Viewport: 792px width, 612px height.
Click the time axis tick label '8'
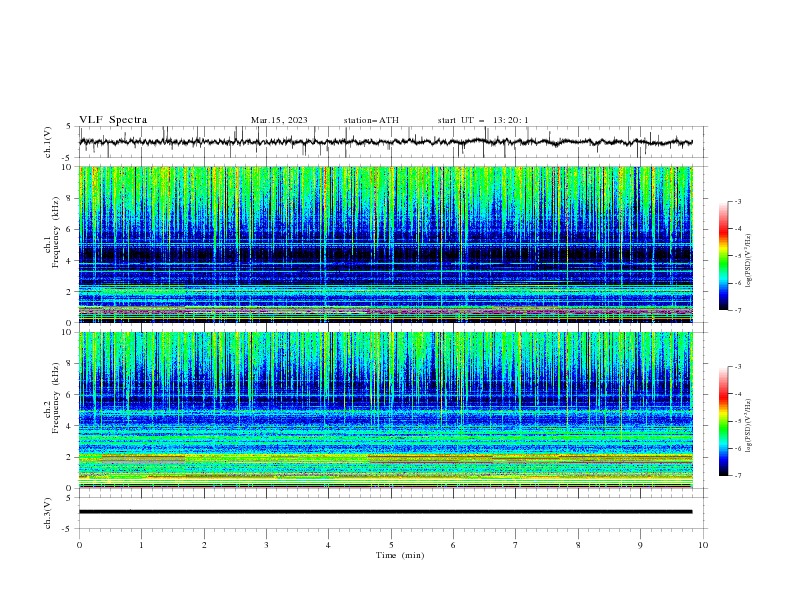pyautogui.click(x=578, y=545)
